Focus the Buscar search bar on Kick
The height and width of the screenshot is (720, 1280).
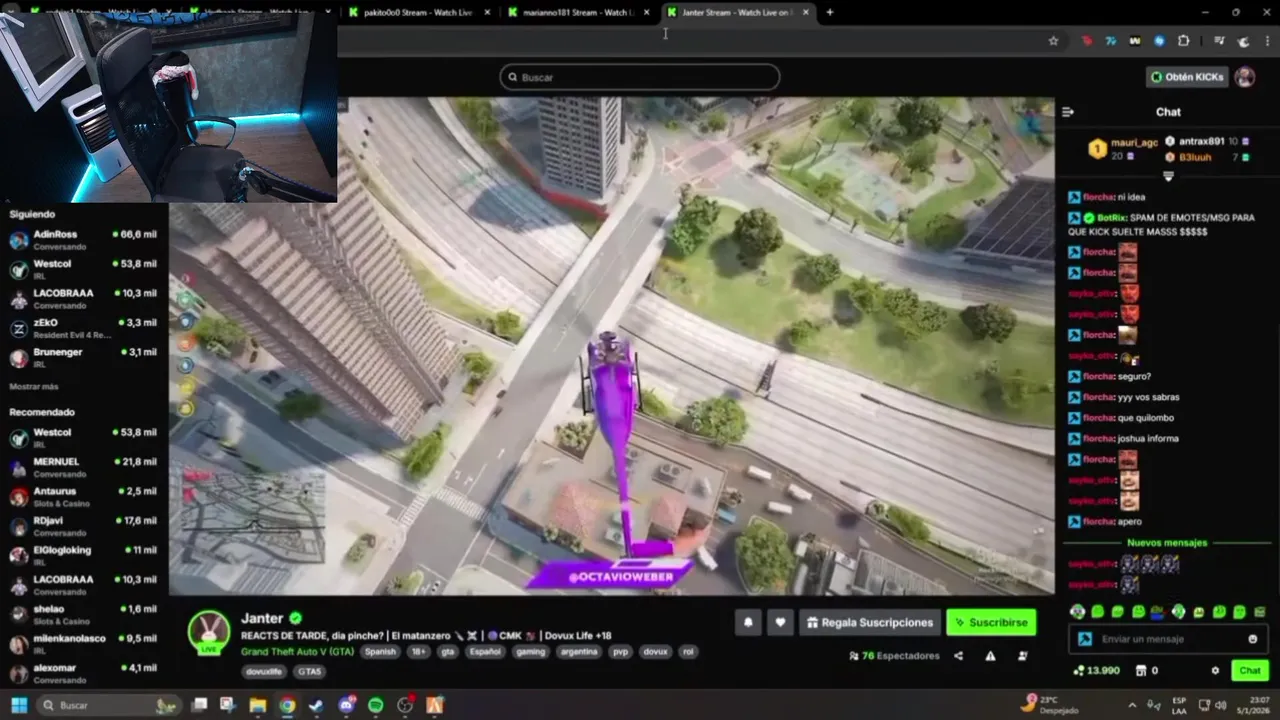click(640, 77)
